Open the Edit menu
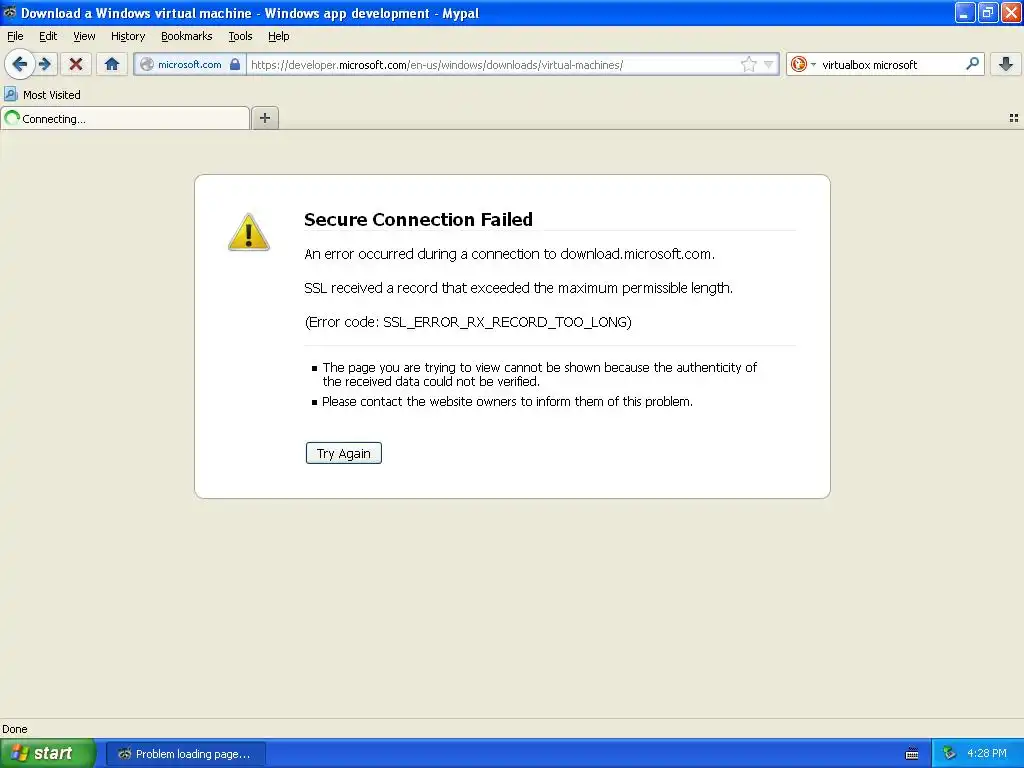 click(x=48, y=36)
